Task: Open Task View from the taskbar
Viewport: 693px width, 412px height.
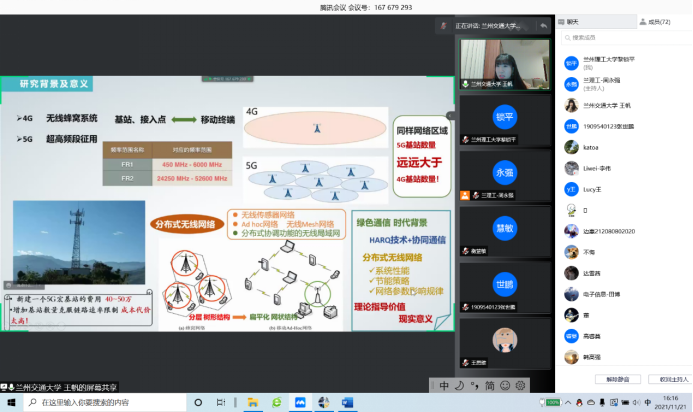Action: click(x=220, y=402)
